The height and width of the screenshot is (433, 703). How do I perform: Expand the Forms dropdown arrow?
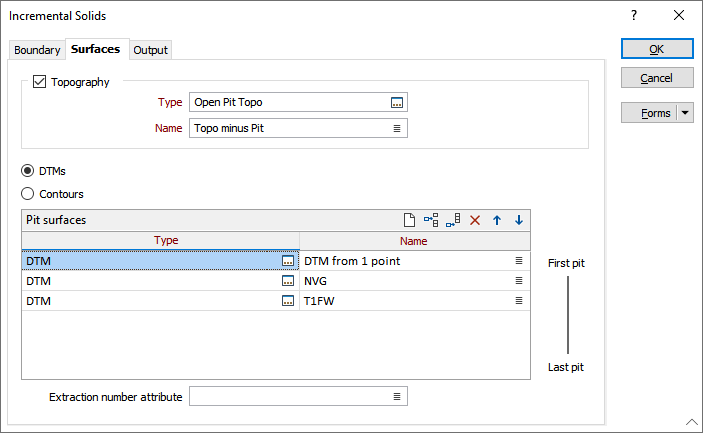[685, 113]
